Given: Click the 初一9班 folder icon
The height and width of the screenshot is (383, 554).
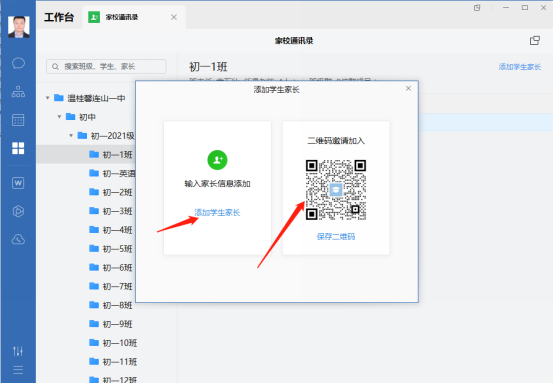Looking at the screenshot, I should point(94,323).
